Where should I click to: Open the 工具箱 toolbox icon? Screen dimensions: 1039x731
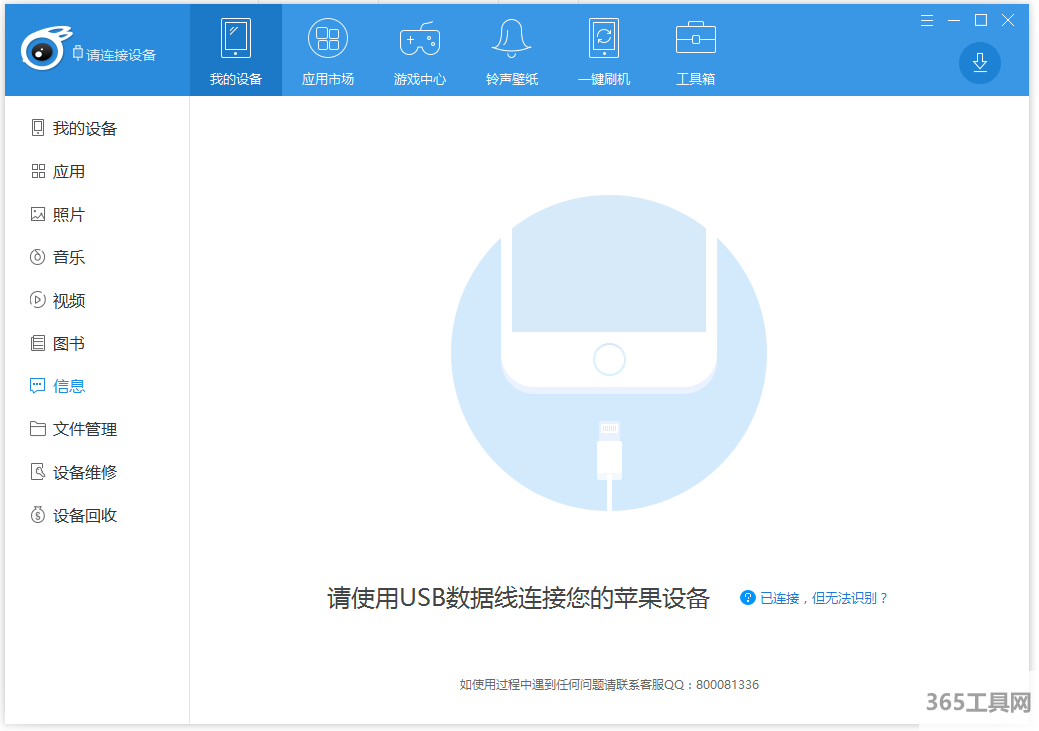pos(695,40)
